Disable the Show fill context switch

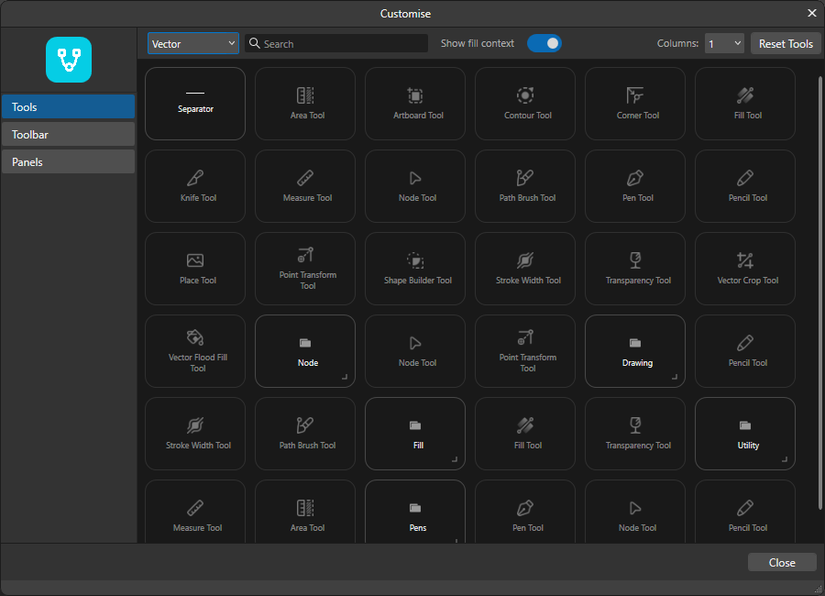[544, 43]
